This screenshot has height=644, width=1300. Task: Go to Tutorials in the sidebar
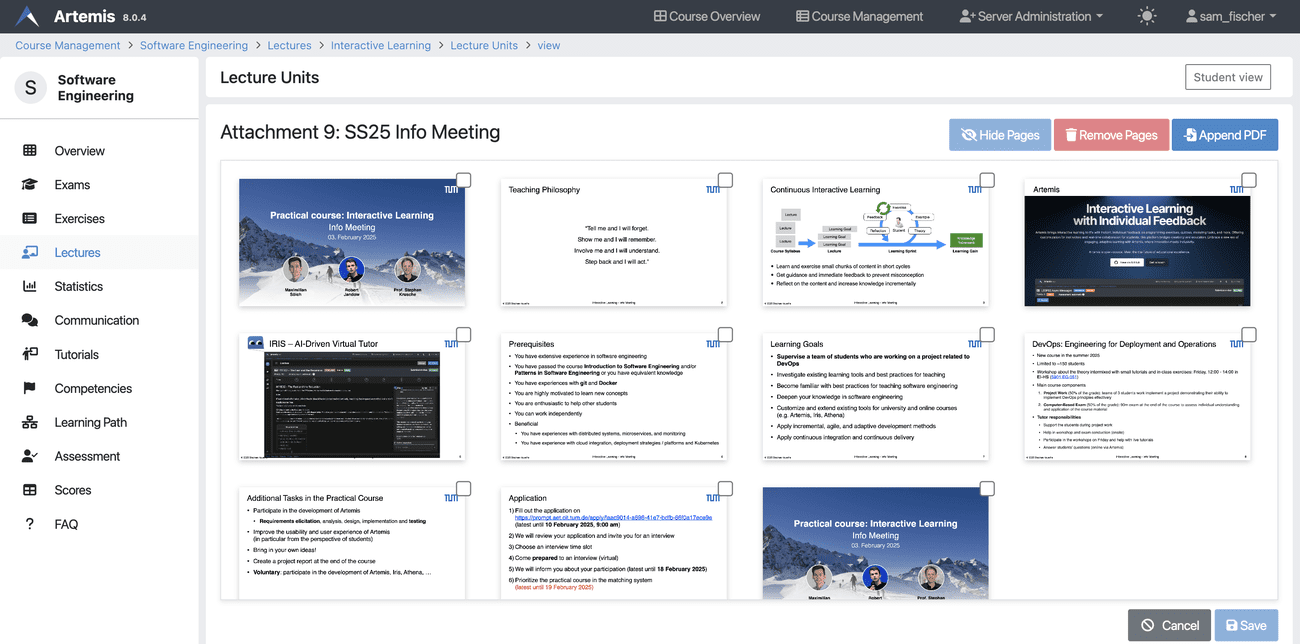click(x=77, y=355)
